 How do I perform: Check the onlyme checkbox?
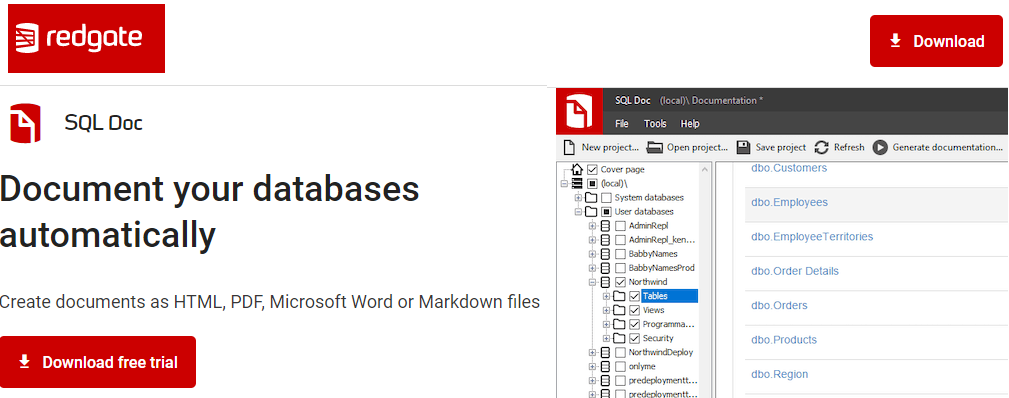point(620,366)
